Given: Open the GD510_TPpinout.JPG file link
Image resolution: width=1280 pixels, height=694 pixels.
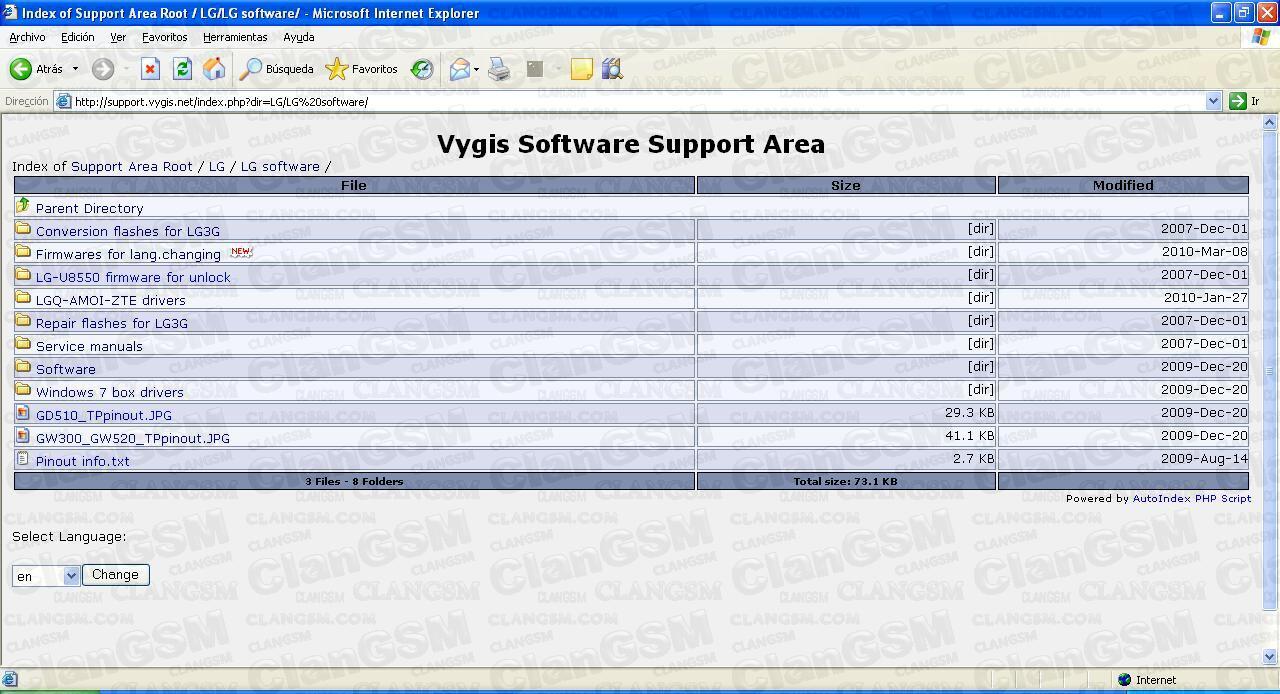Looking at the screenshot, I should click(104, 415).
